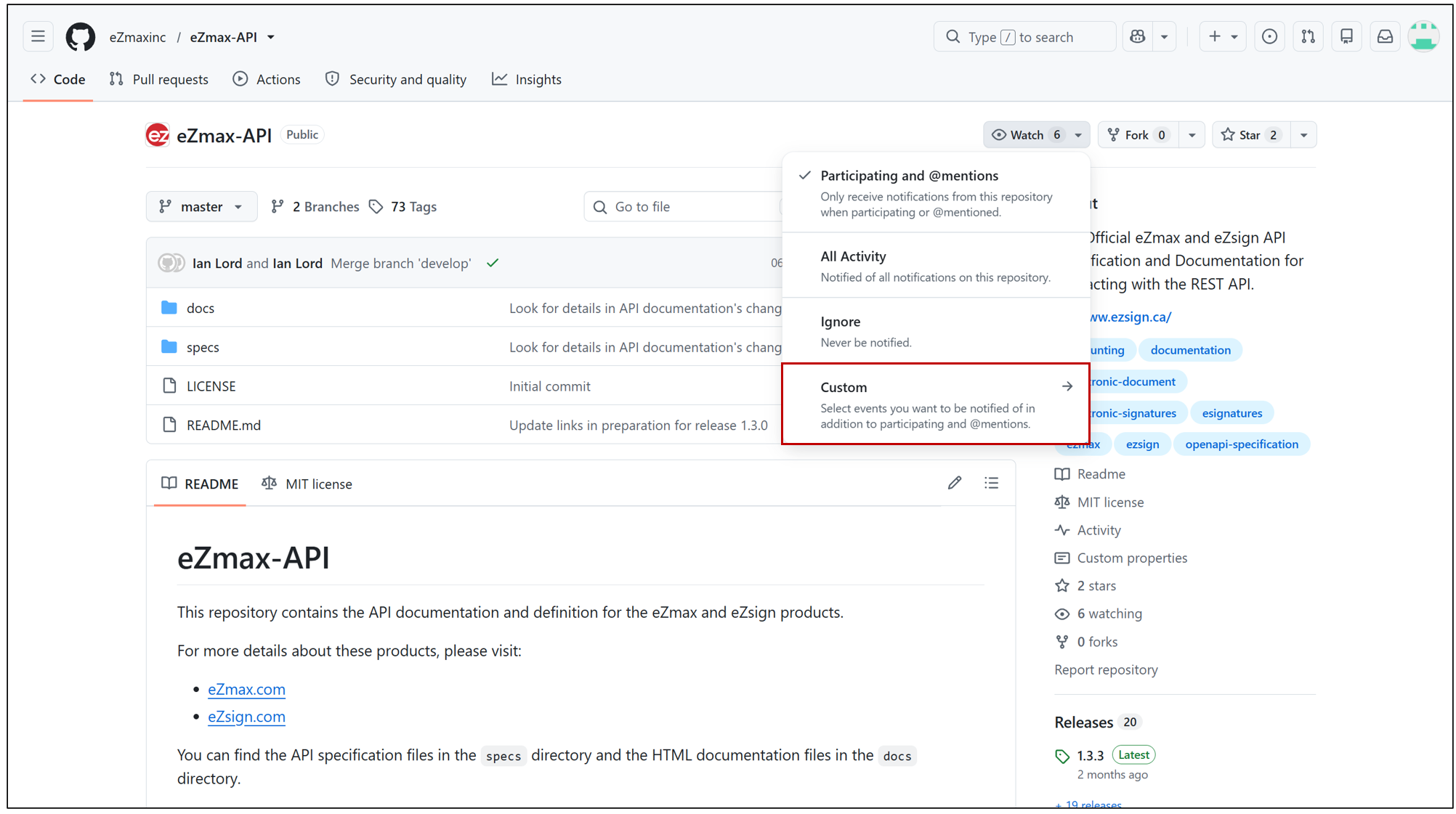Open the issues icon in header
Viewport: 1456px width, 814px height.
[x=1269, y=36]
